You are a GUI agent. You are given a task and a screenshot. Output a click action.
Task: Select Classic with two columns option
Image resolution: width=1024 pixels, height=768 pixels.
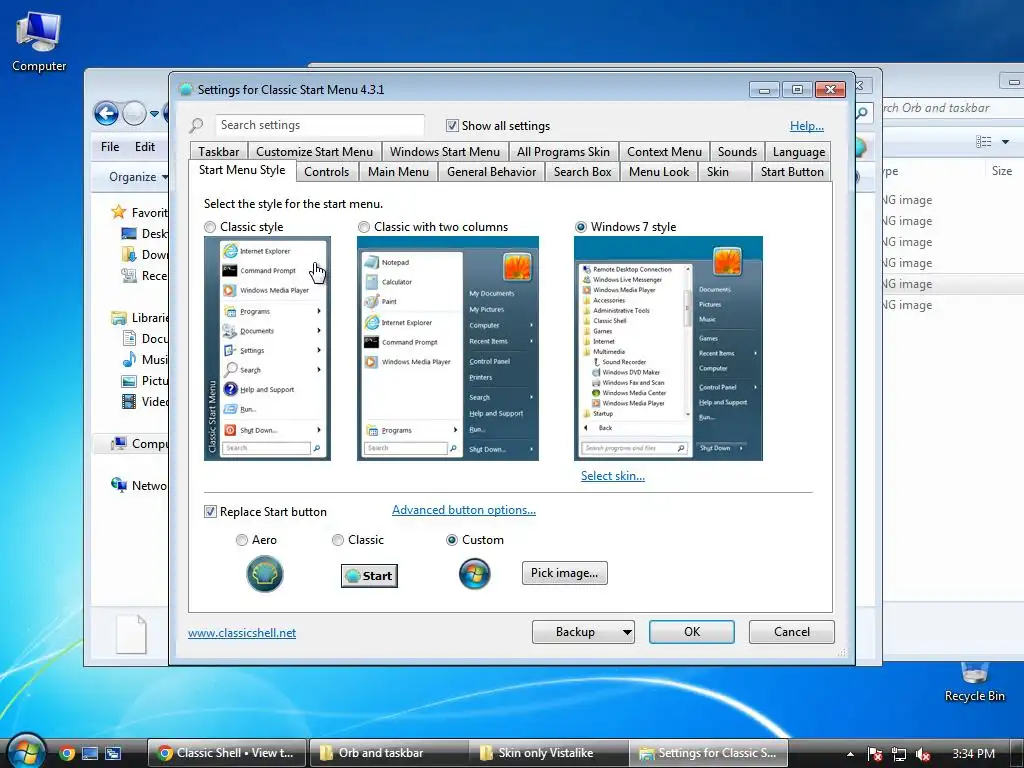(364, 227)
